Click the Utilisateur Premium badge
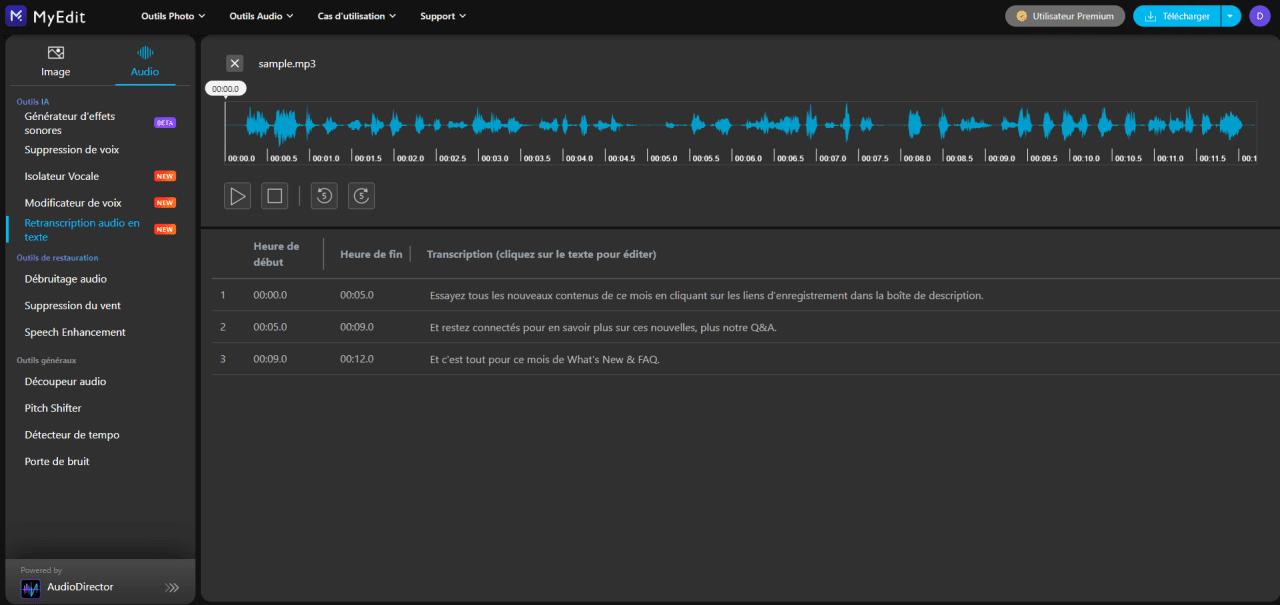The image size is (1280, 605). pos(1065,16)
